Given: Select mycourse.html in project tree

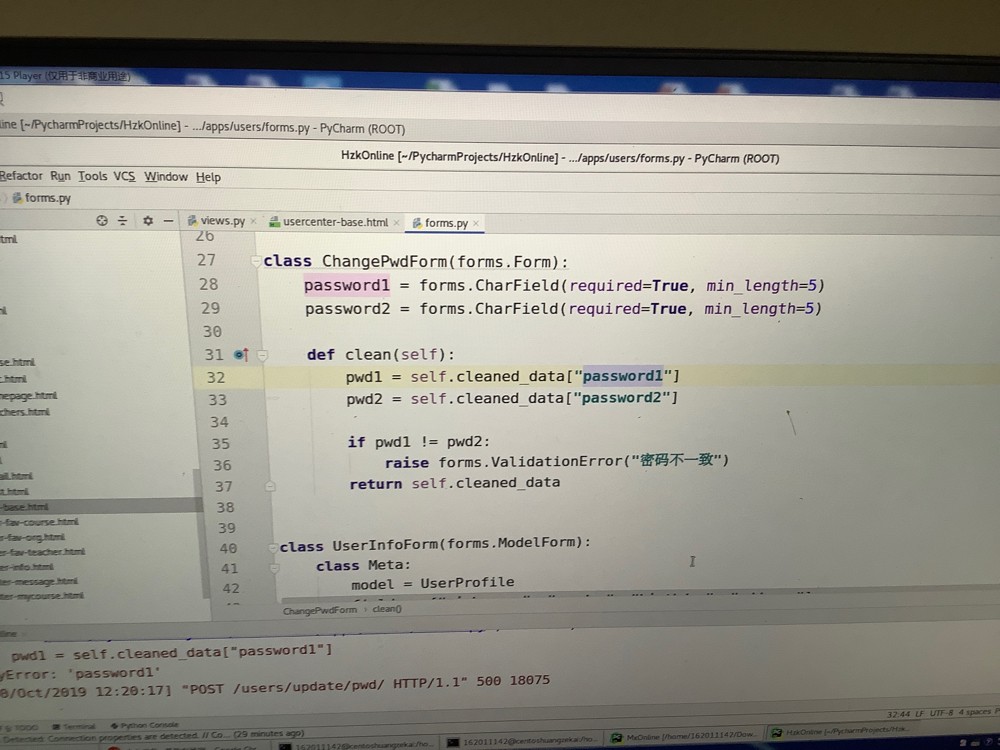Looking at the screenshot, I should (41, 596).
